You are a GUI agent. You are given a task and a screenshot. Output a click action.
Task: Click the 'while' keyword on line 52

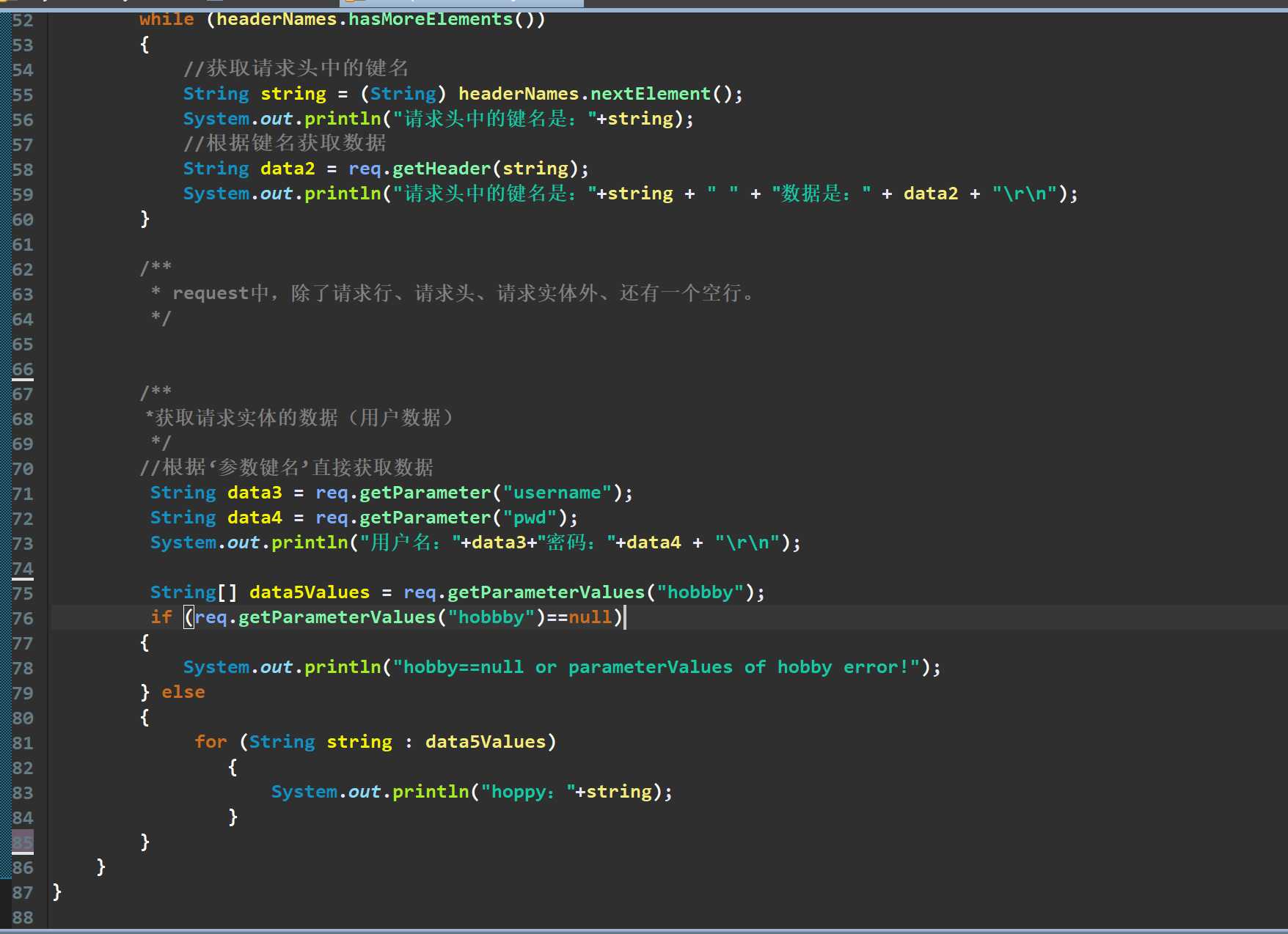pos(167,19)
